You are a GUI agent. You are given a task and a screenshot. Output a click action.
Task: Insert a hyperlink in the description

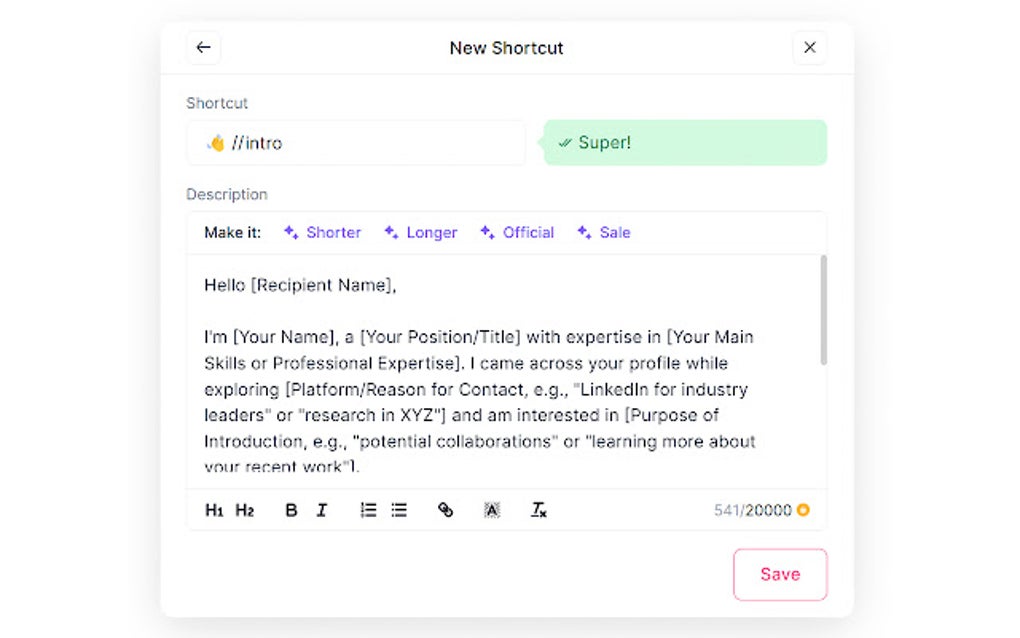click(445, 510)
